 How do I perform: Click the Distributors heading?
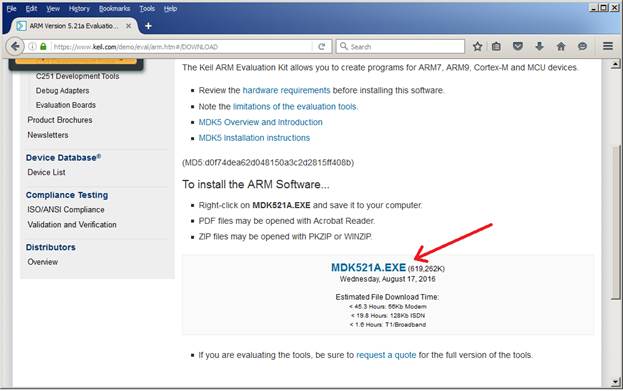50,247
